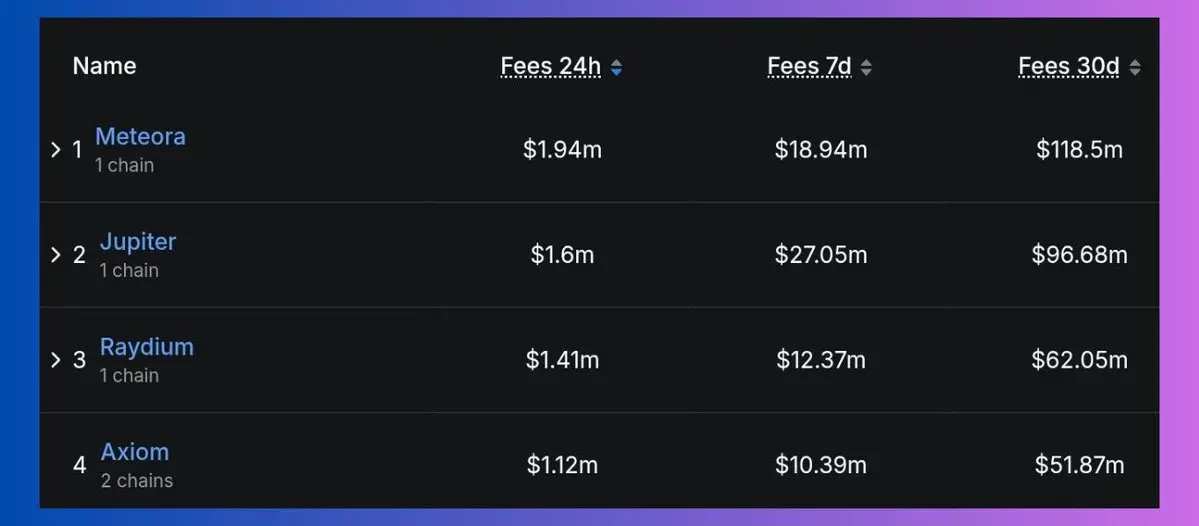Sort by Fees 24h column header
Viewport: 1199px width, 526px height.
[551, 67]
